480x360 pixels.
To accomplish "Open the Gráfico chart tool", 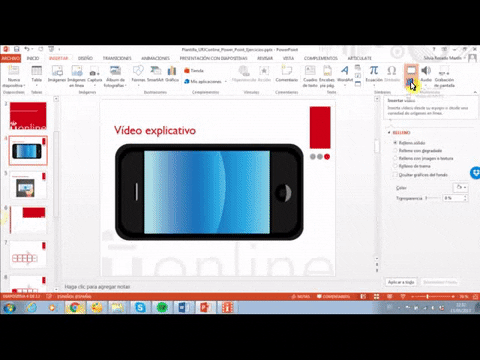I will 172,74.
